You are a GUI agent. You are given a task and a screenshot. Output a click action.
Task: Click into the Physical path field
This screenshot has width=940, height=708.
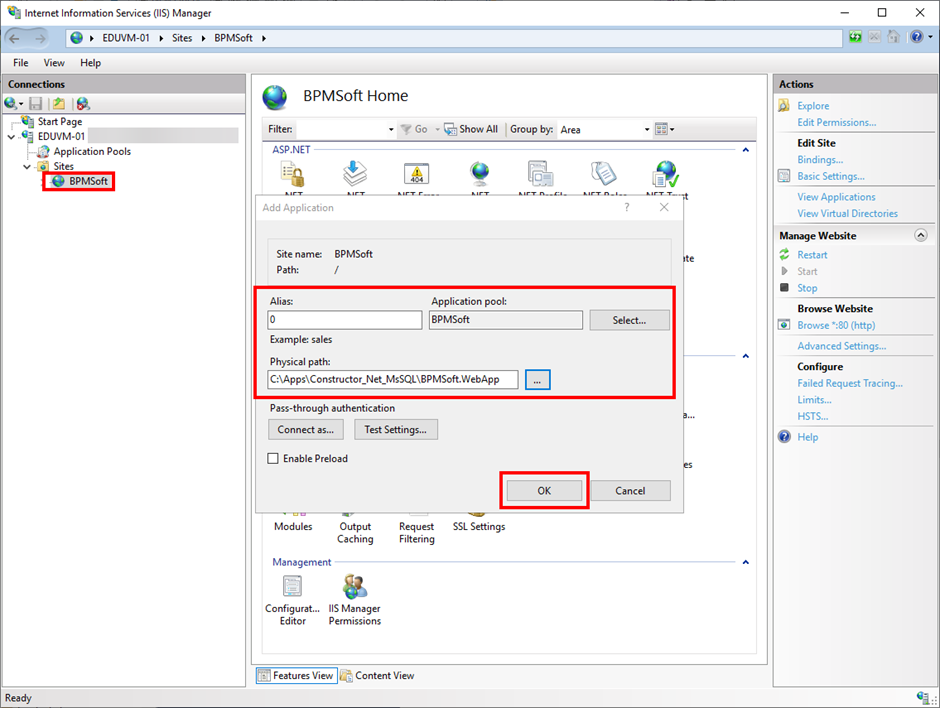(x=393, y=379)
